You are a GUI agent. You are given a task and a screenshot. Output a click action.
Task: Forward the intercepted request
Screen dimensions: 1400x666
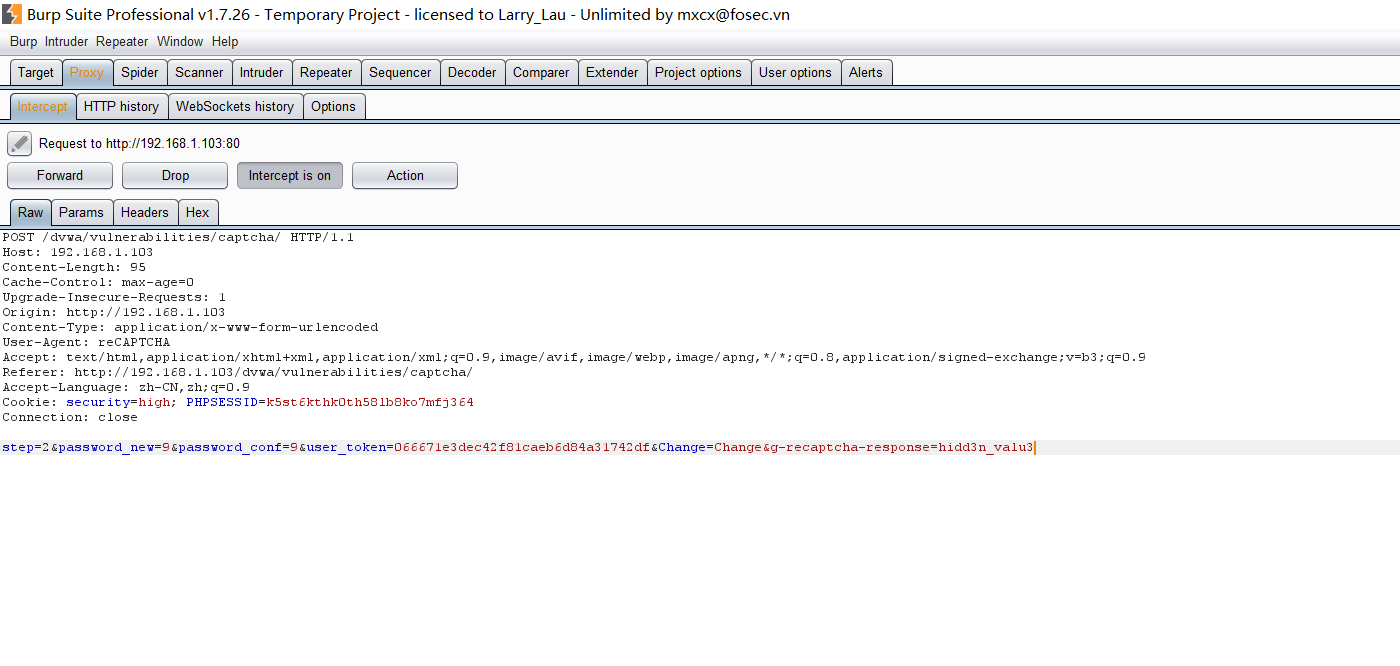point(60,175)
